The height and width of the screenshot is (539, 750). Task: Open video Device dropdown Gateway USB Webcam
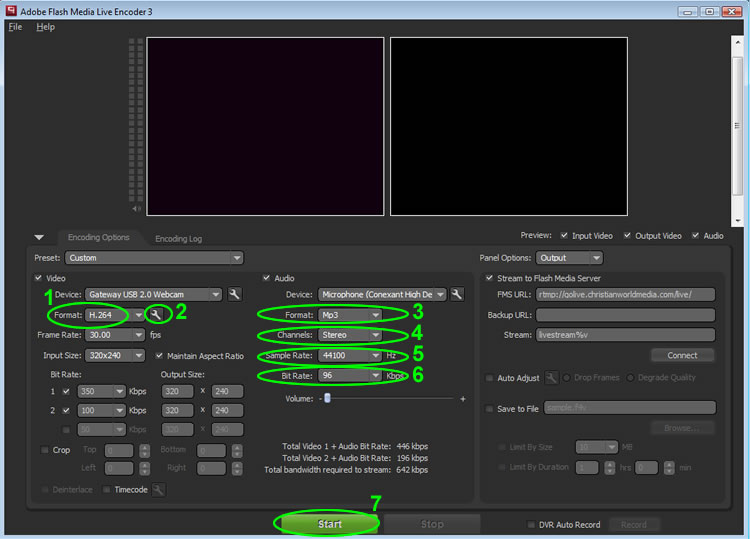coord(154,294)
